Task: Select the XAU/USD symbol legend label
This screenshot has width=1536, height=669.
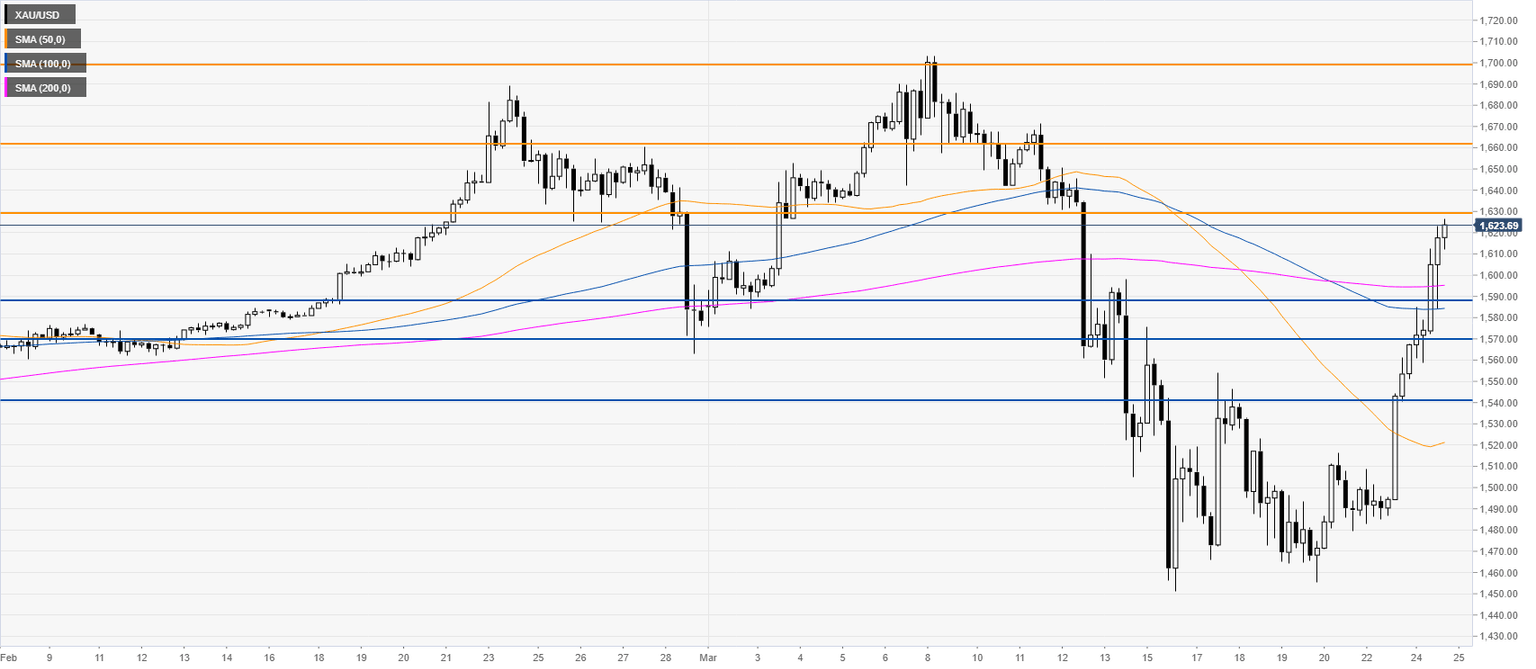Action: pyautogui.click(x=39, y=16)
